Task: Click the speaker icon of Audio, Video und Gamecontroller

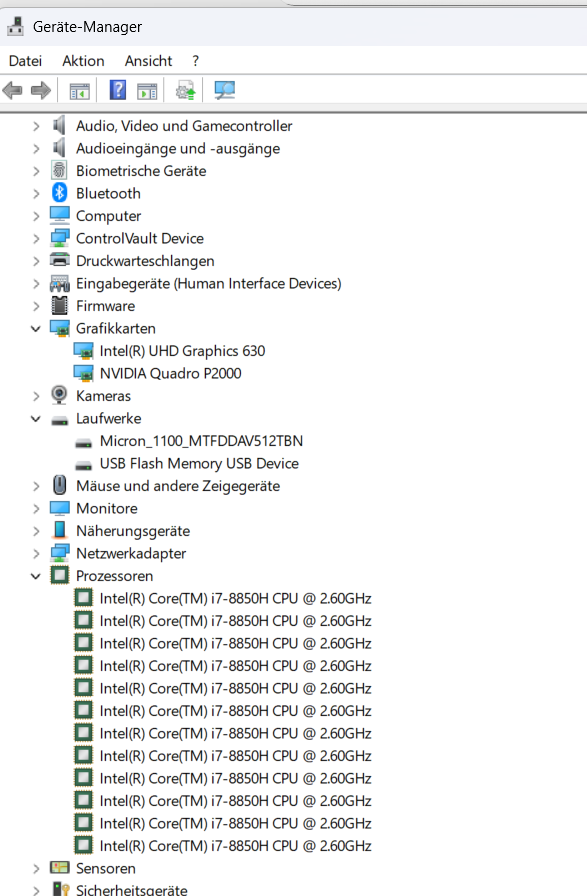Action: click(x=59, y=125)
